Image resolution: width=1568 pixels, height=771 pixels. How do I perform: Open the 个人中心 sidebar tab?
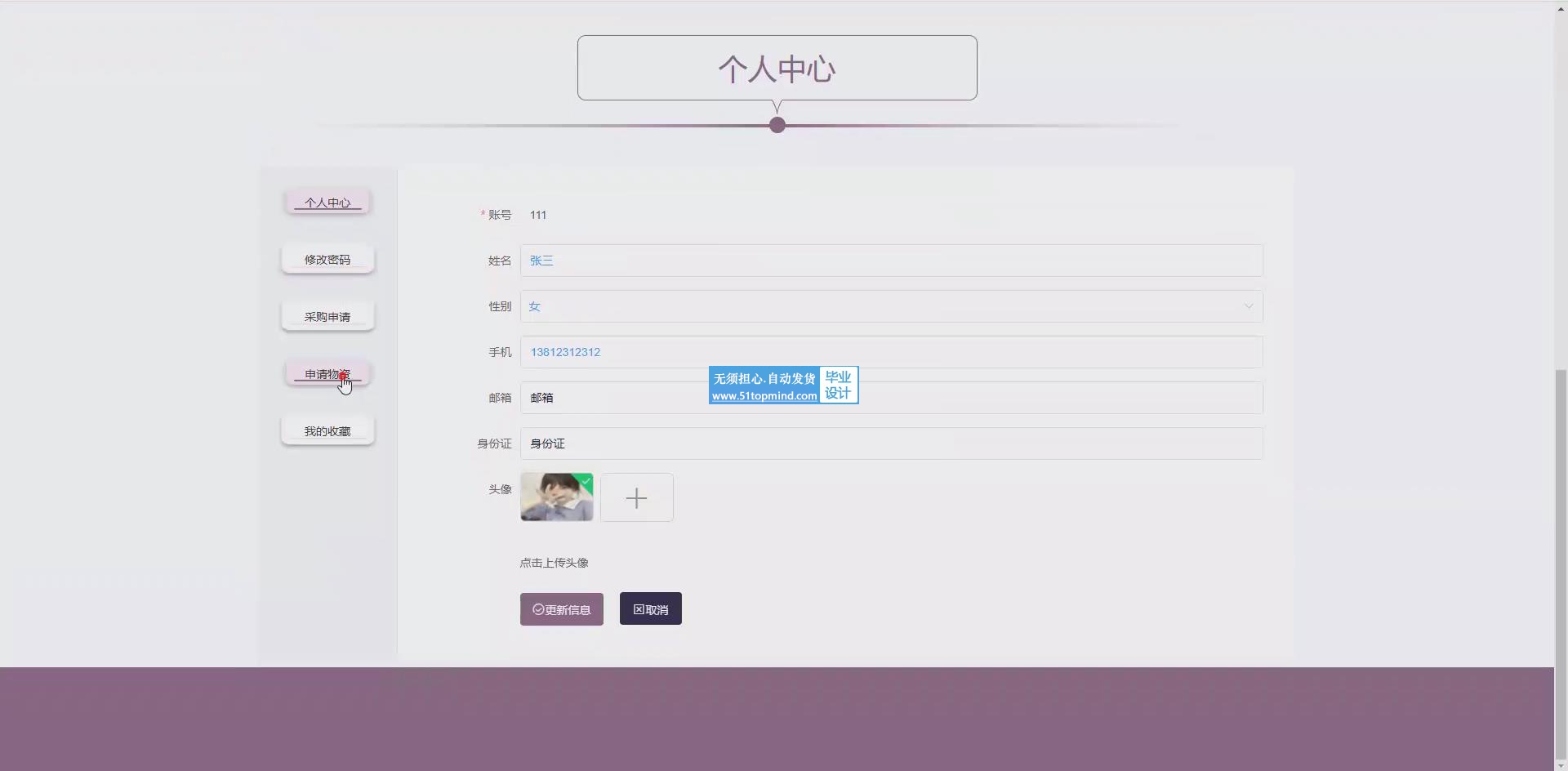point(327,202)
